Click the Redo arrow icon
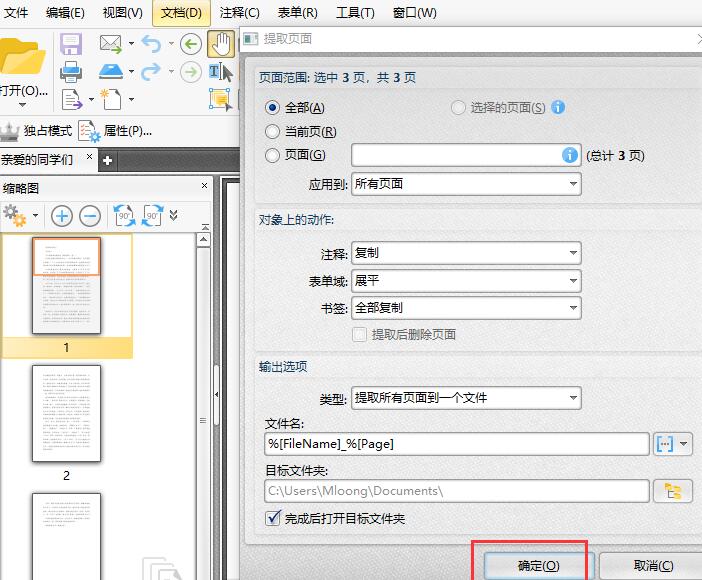 [x=151, y=72]
